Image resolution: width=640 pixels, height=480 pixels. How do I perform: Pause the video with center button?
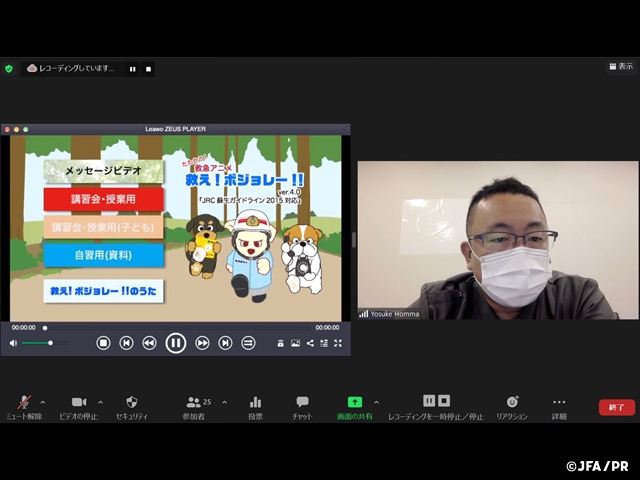pos(176,343)
